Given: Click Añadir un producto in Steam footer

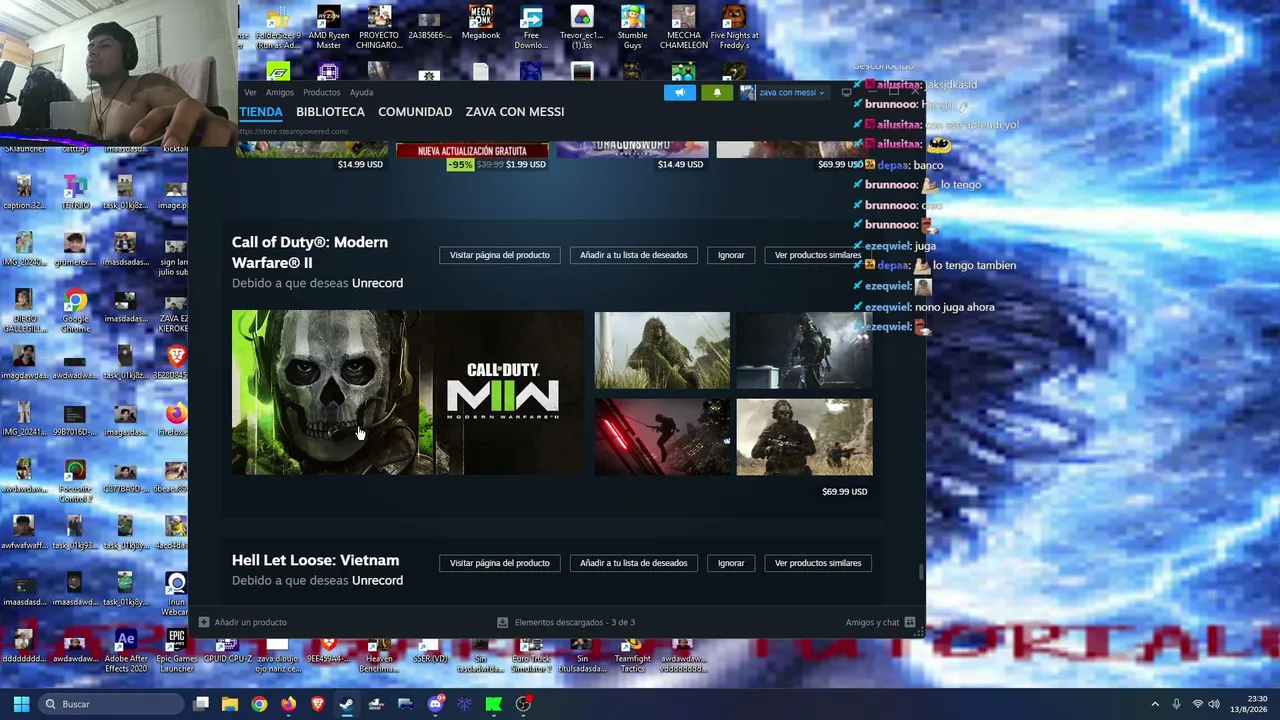Looking at the screenshot, I should [243, 622].
